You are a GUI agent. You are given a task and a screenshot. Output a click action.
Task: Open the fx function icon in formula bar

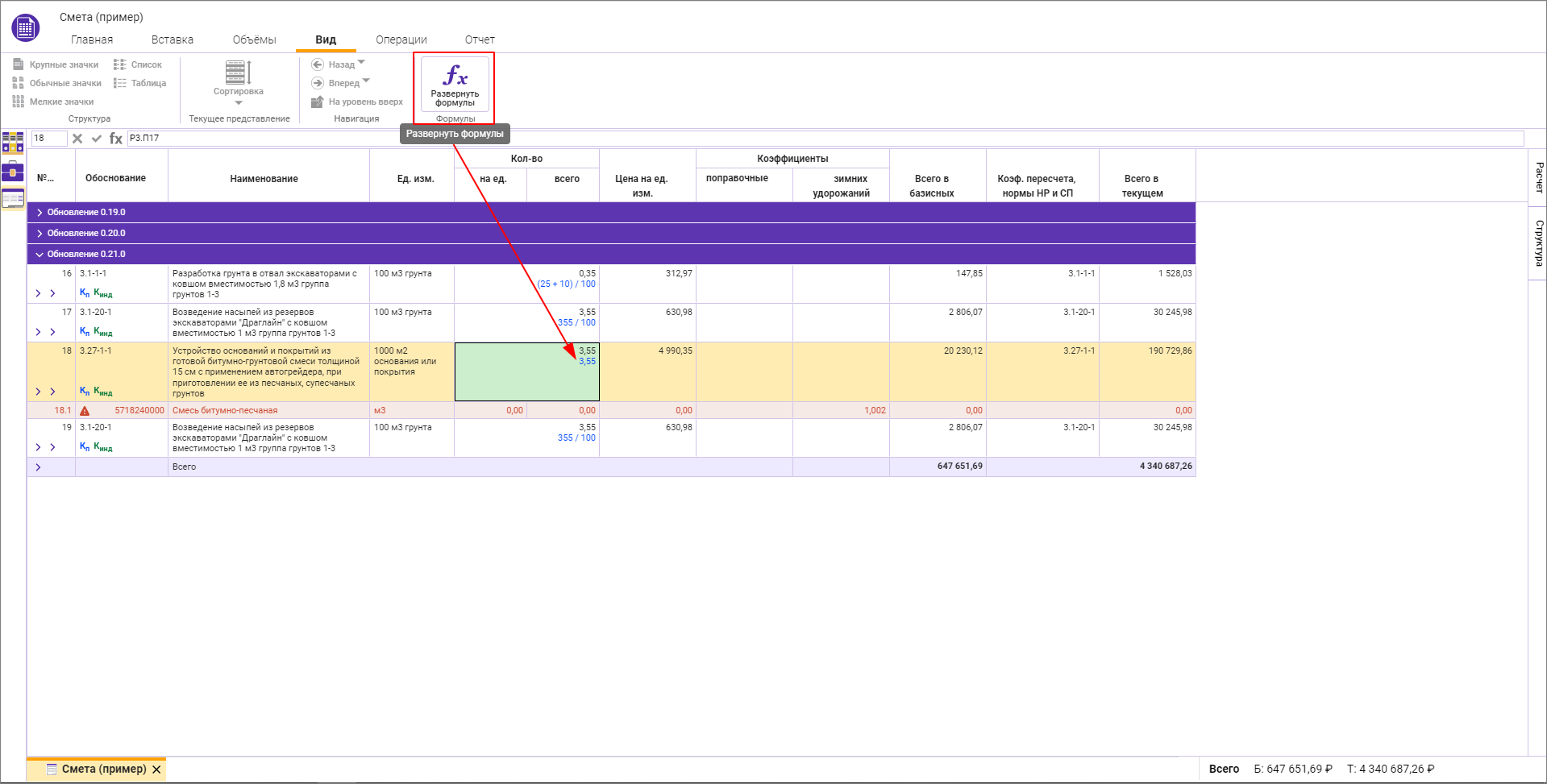coord(116,139)
